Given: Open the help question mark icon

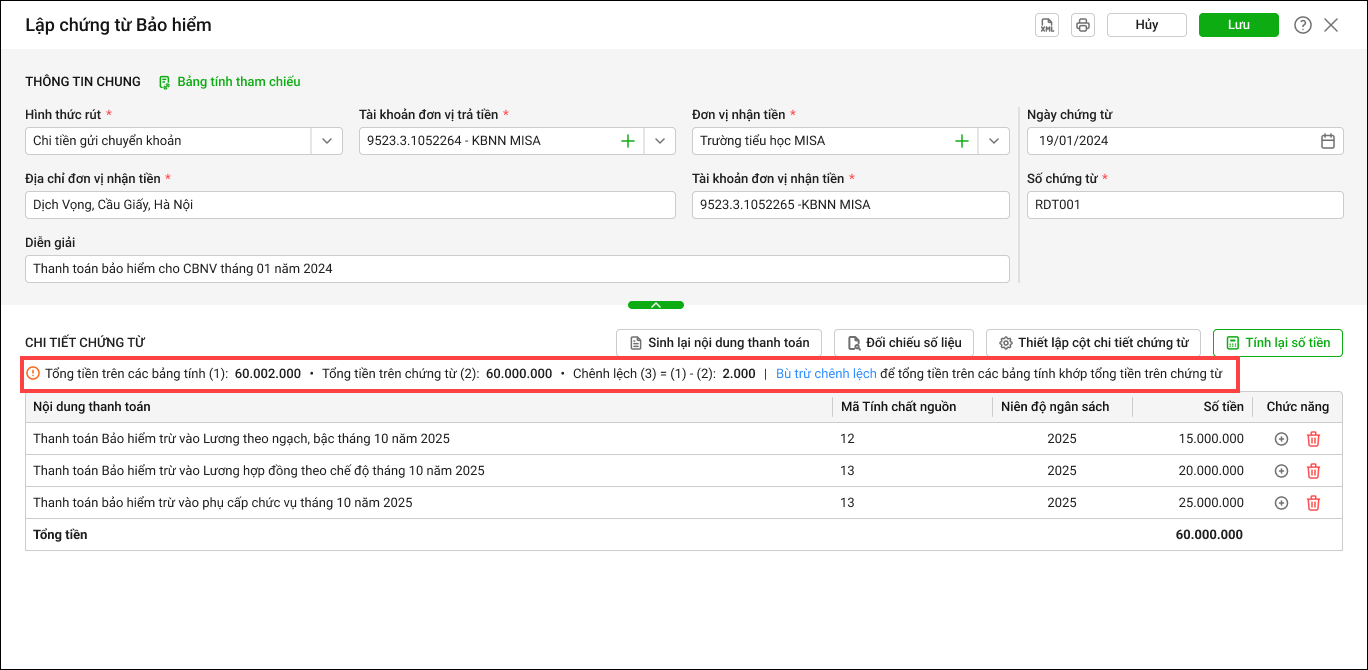Looking at the screenshot, I should (1302, 25).
